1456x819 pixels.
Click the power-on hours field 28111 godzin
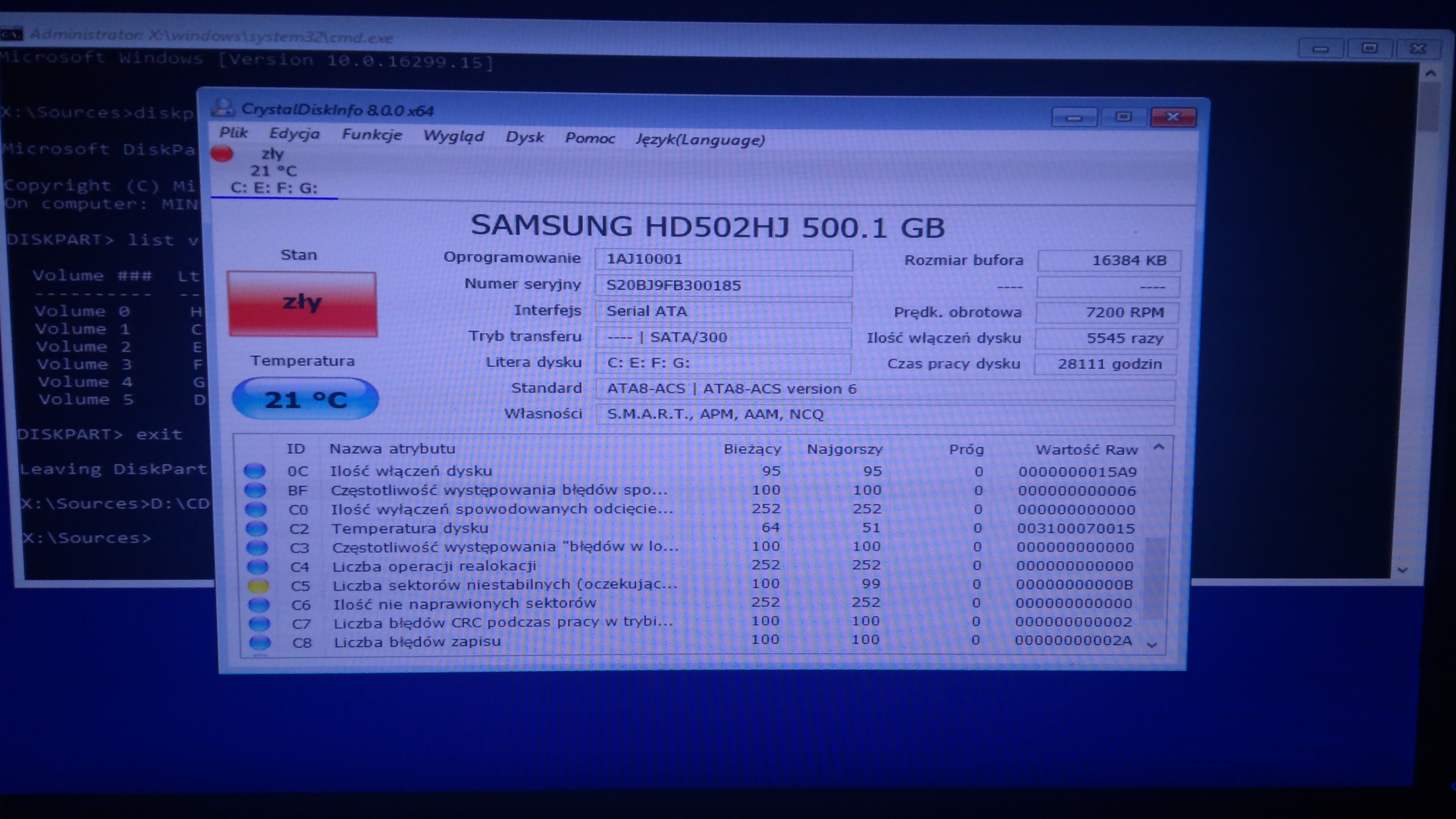point(1106,364)
